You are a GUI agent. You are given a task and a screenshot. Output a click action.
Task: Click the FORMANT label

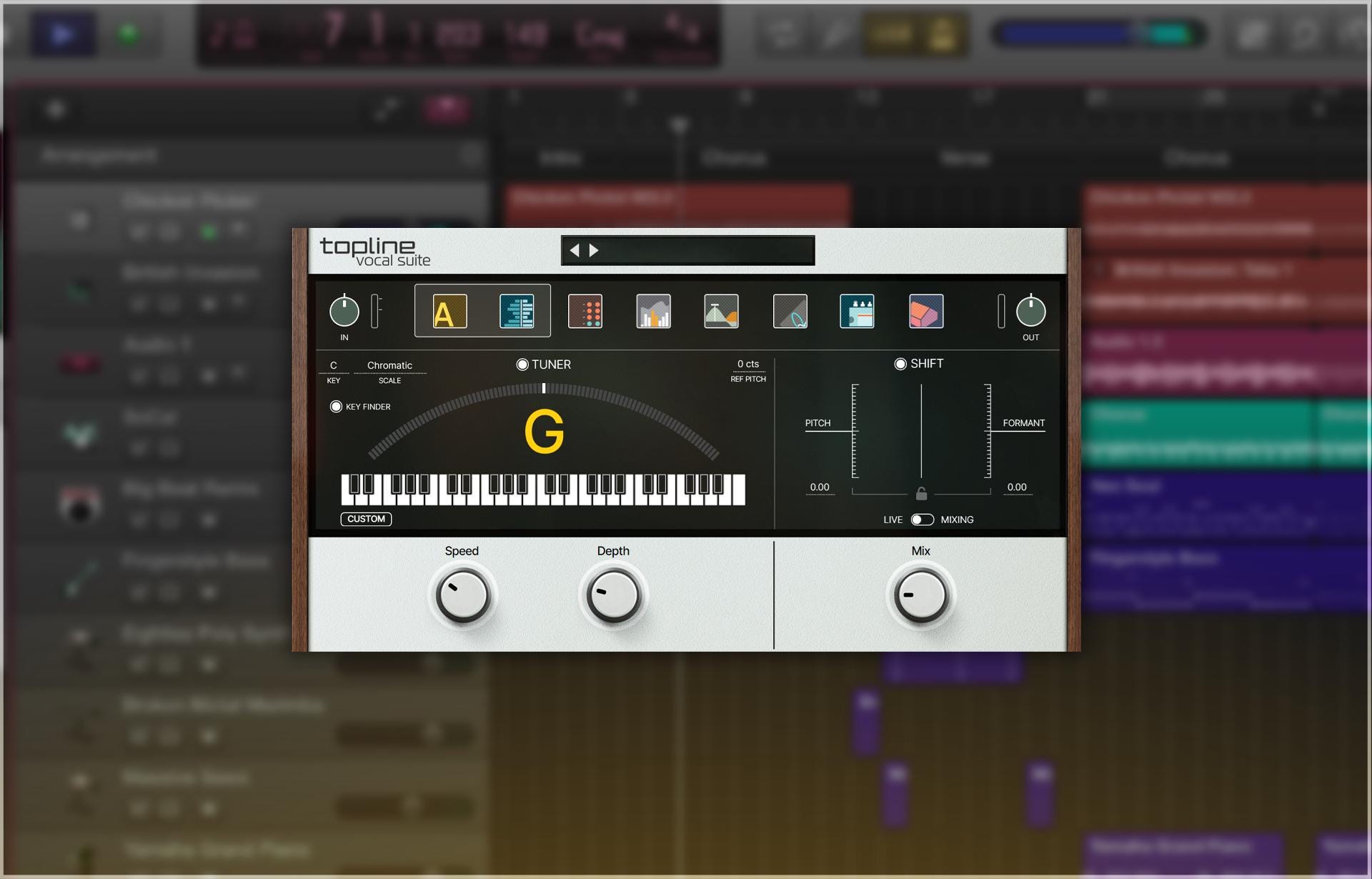pyautogui.click(x=1023, y=423)
